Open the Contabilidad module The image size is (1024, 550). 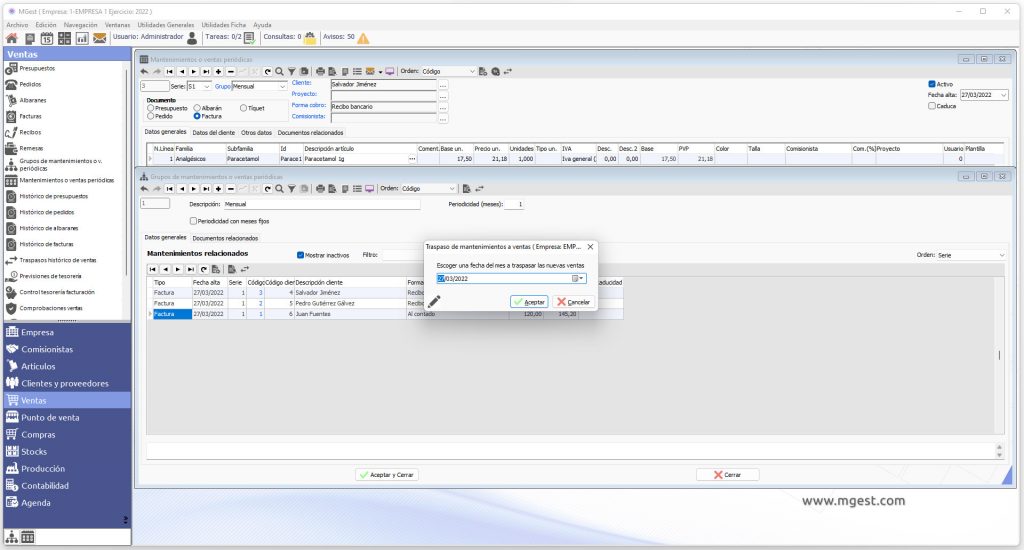[44, 485]
